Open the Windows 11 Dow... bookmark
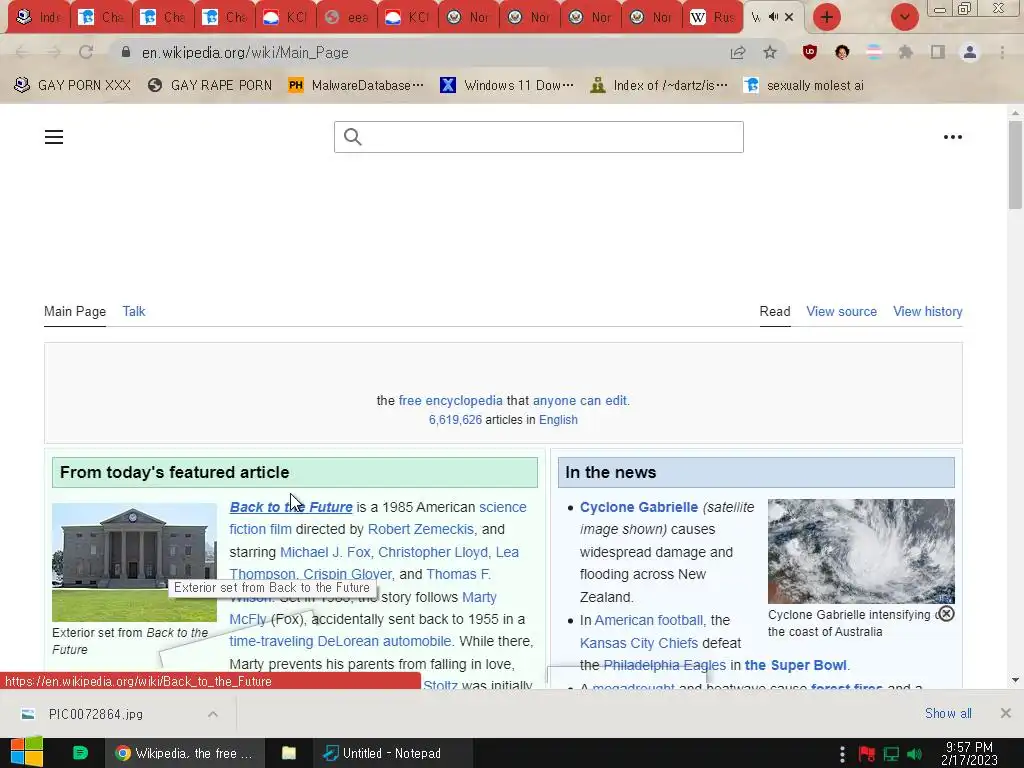 click(x=507, y=85)
